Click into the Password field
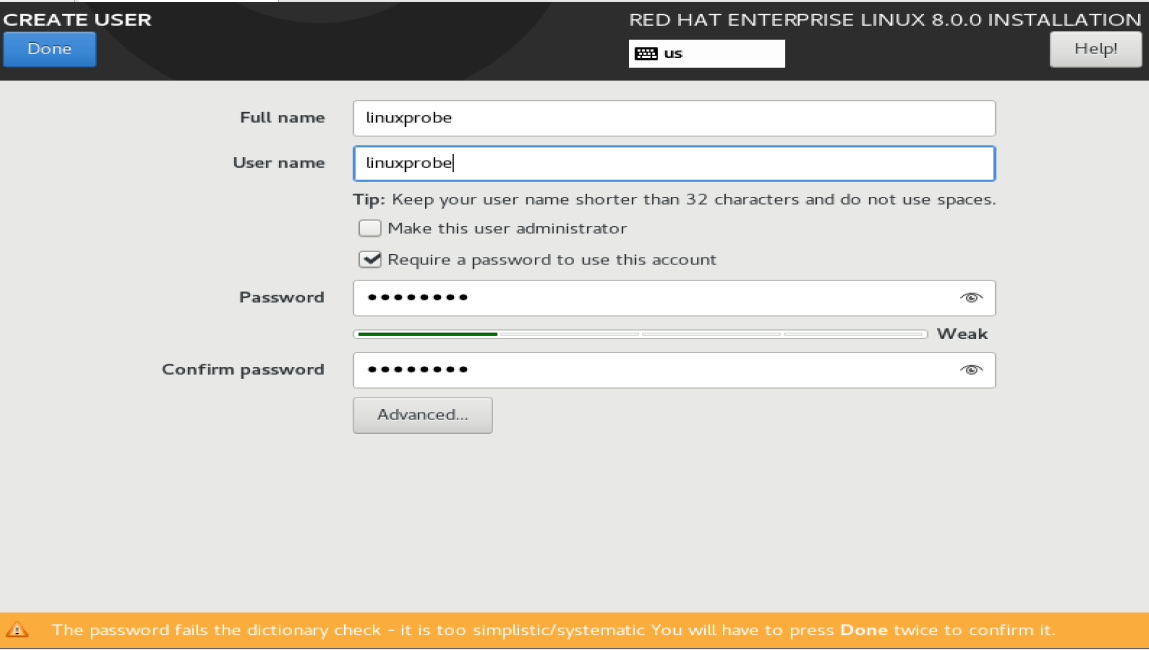This screenshot has height=650, width=1149. [673, 298]
